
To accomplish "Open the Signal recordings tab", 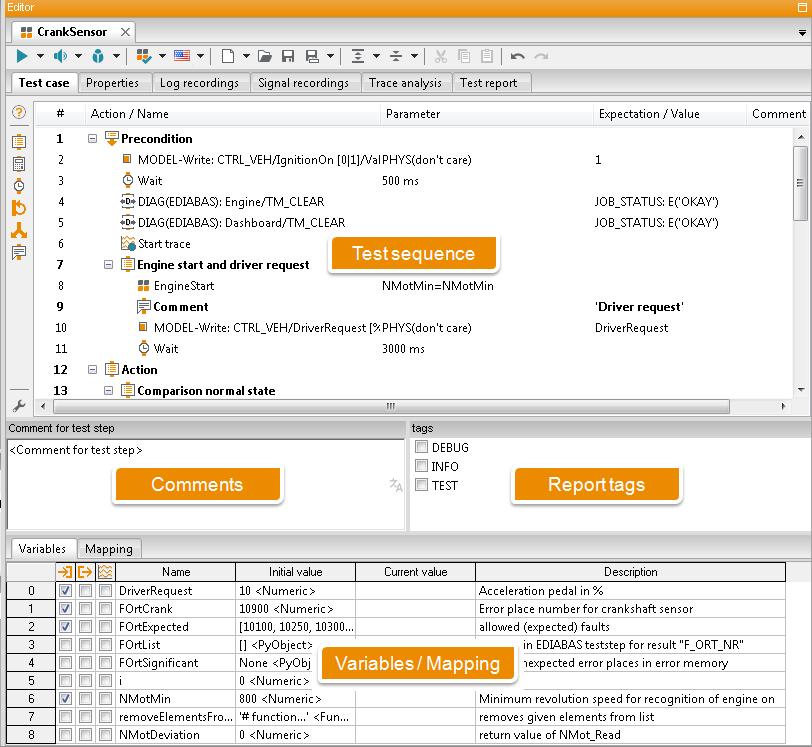I will coord(303,83).
